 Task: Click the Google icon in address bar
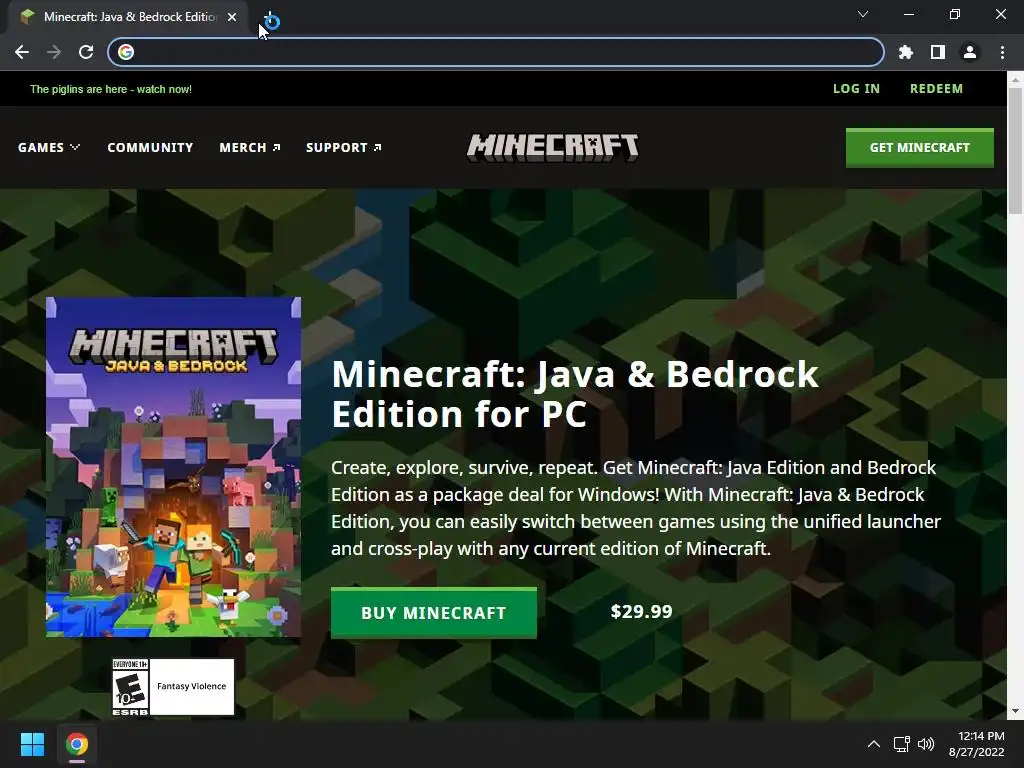126,52
